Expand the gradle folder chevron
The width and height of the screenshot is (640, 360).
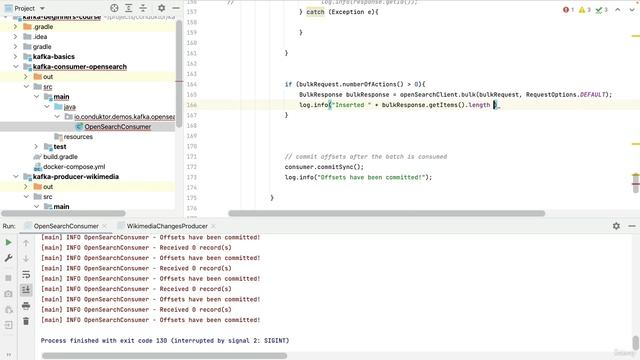tap(16, 47)
